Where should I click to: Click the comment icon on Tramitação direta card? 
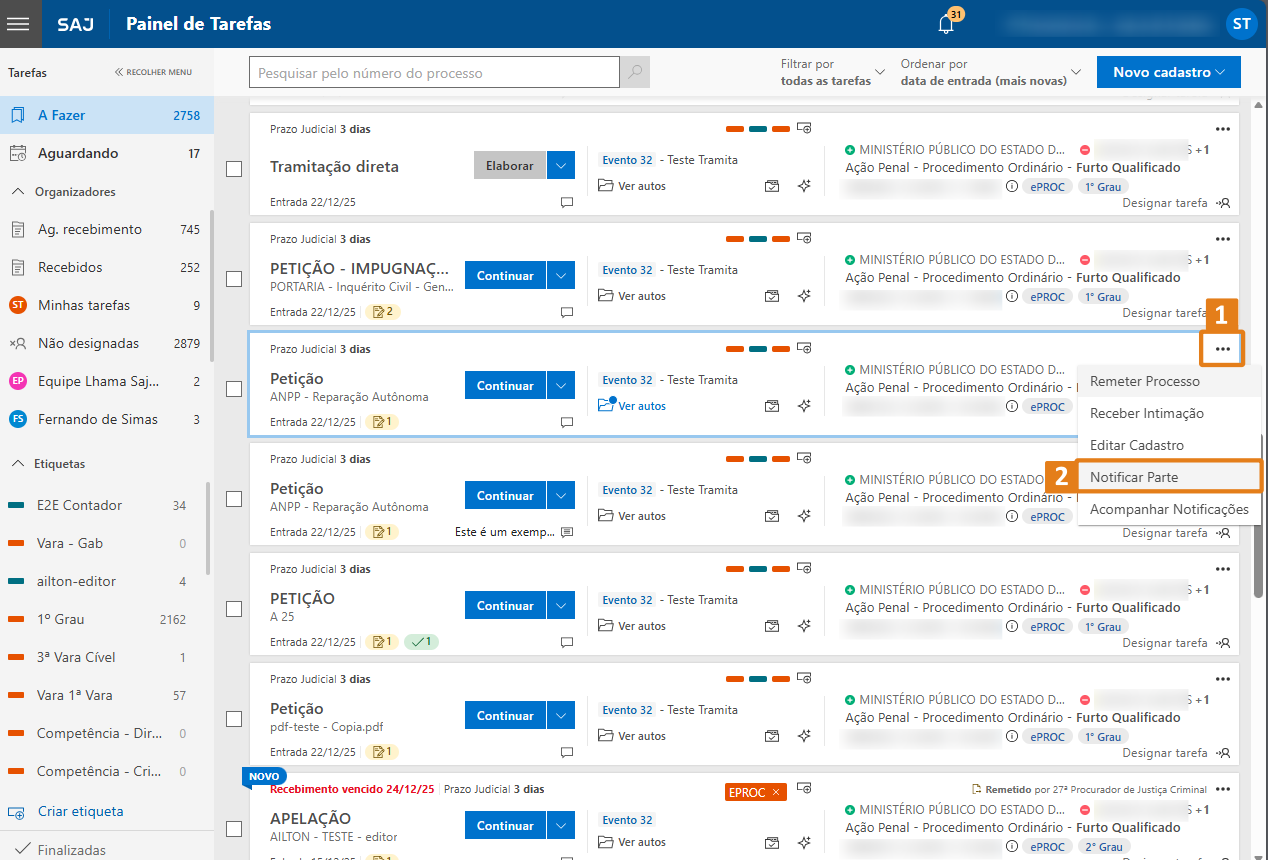point(567,202)
